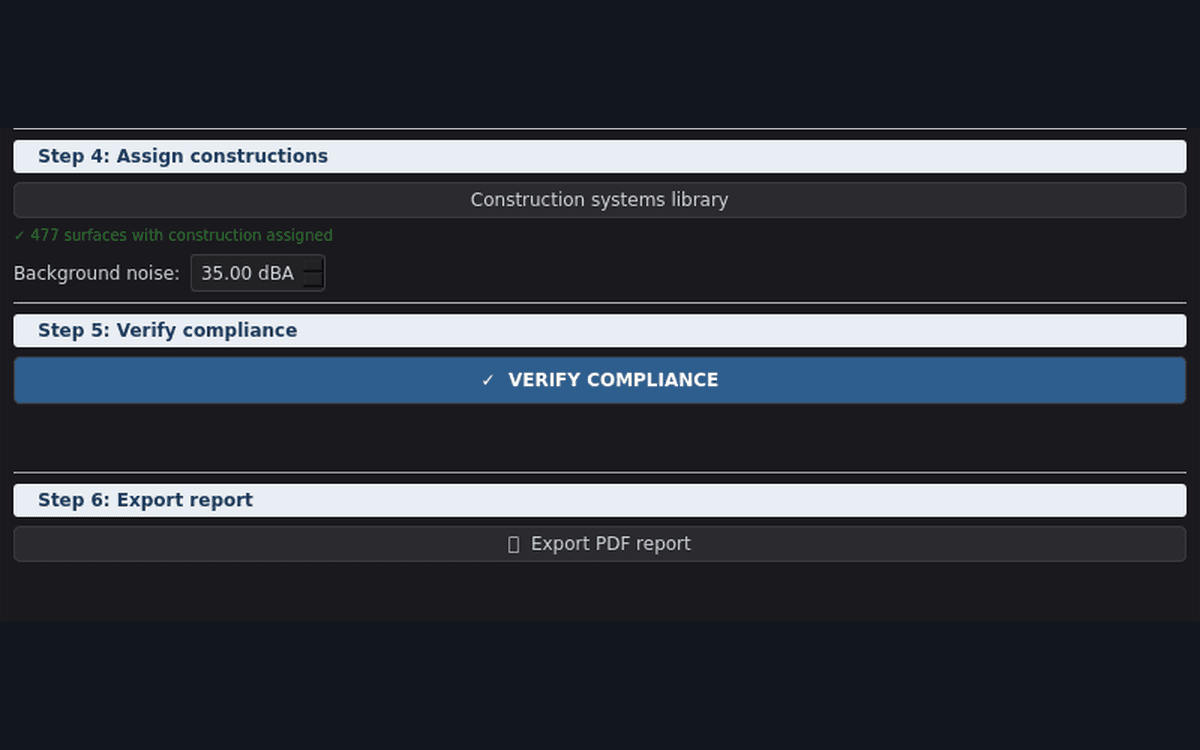Click the 477 surfaces assigned status text
Screen dimensions: 1200x750
(x=173, y=235)
